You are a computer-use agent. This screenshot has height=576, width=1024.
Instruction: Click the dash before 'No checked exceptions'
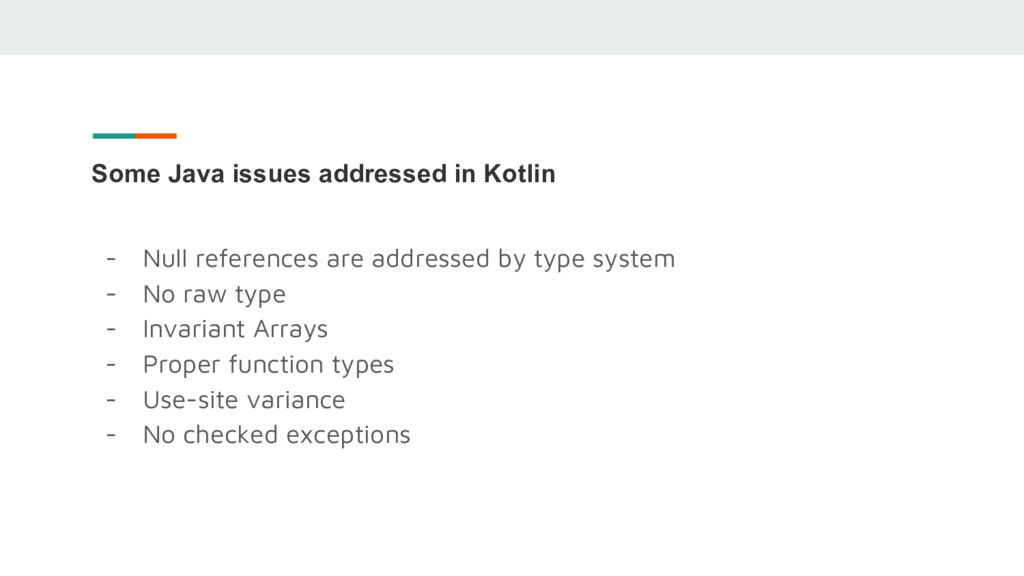110,435
